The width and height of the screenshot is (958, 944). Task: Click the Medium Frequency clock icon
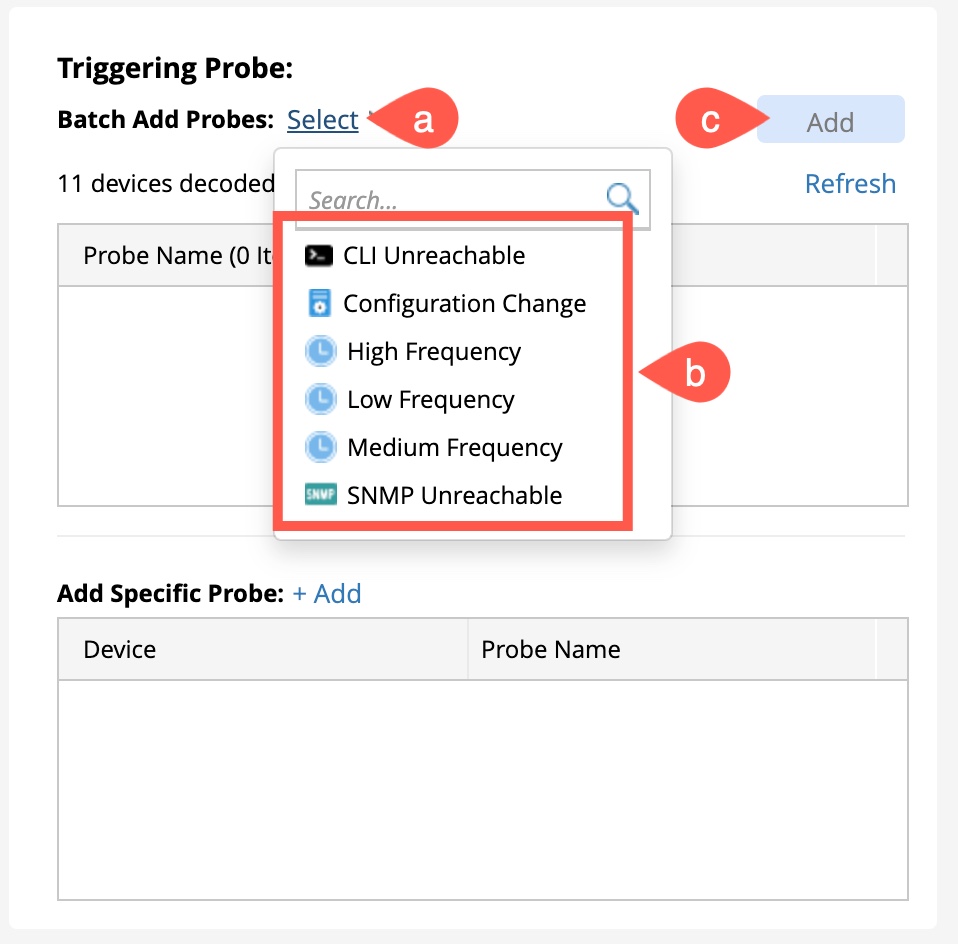point(320,447)
